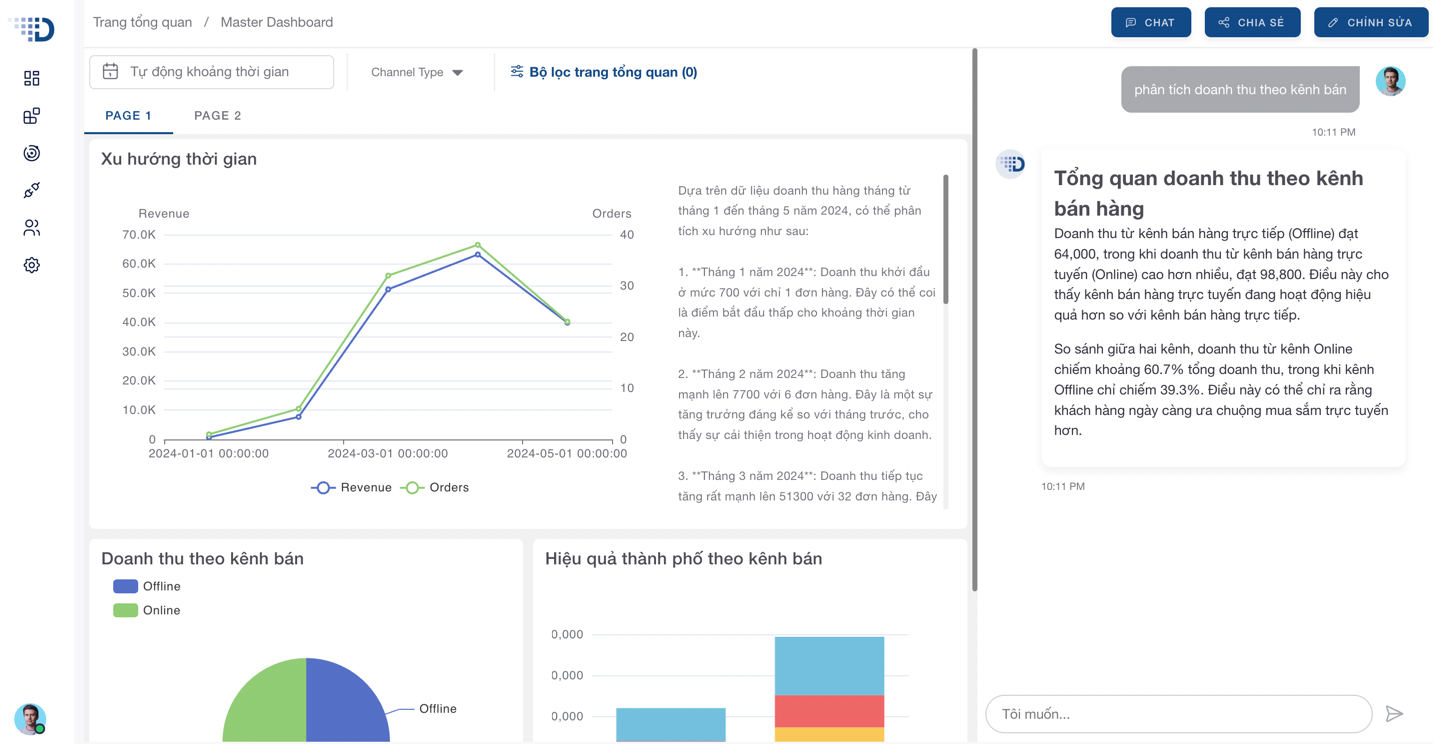Click the dashboard vertical scrollbar
This screenshot has height=744, width=1433.
pyautogui.click(x=974, y=320)
